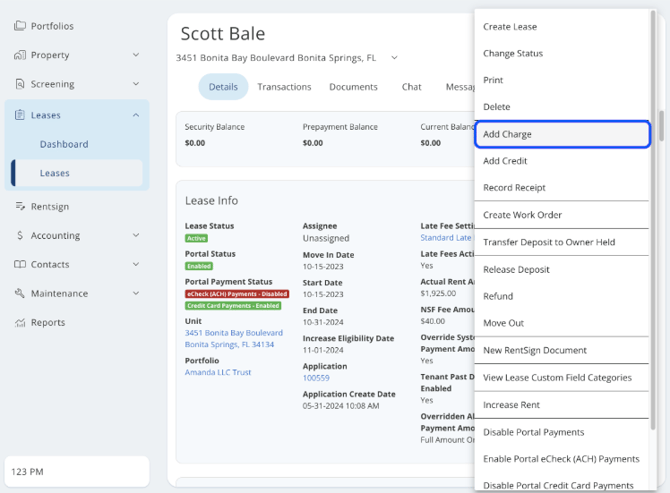The image size is (670, 493).
Task: Click the Accounting dollar icon
Action: click(20, 236)
